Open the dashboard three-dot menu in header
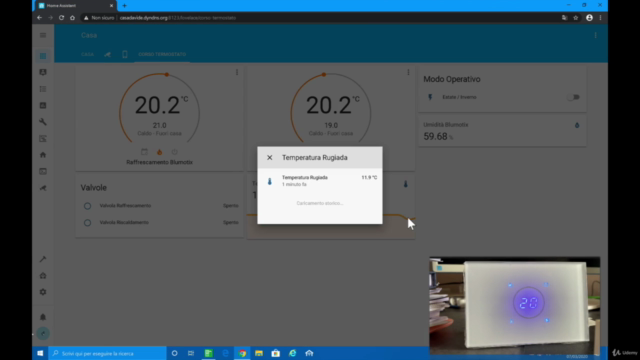Screen dimensions: 640x360 [x=596, y=35]
